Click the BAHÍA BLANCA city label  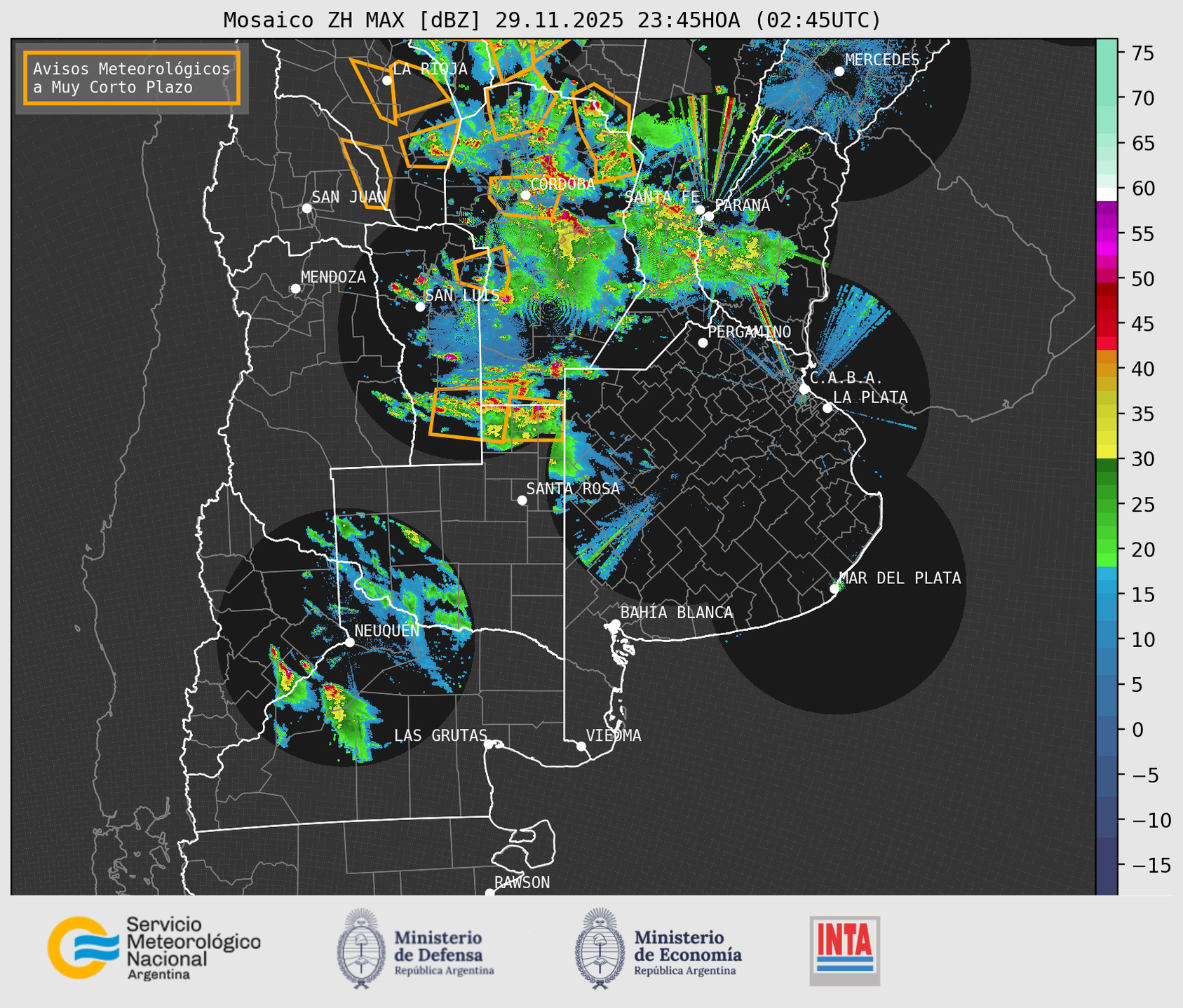click(677, 613)
